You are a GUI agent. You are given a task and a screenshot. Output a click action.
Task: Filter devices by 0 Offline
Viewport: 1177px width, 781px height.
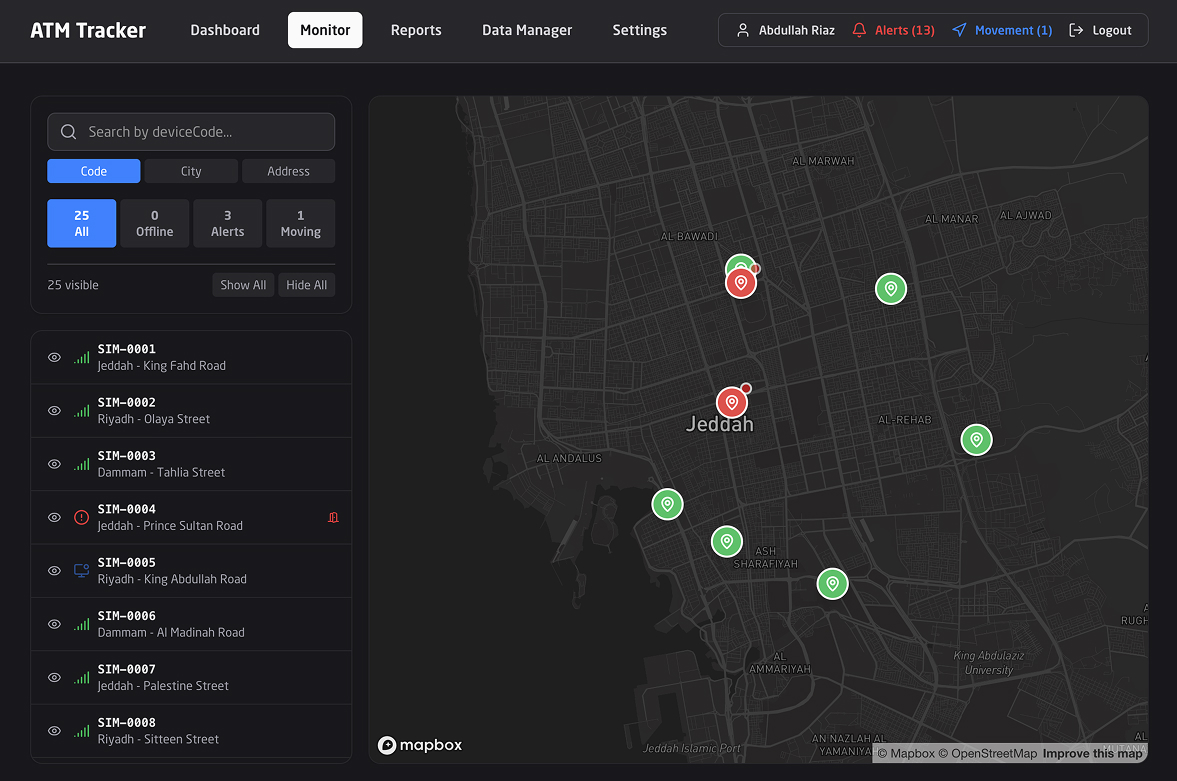coord(155,223)
